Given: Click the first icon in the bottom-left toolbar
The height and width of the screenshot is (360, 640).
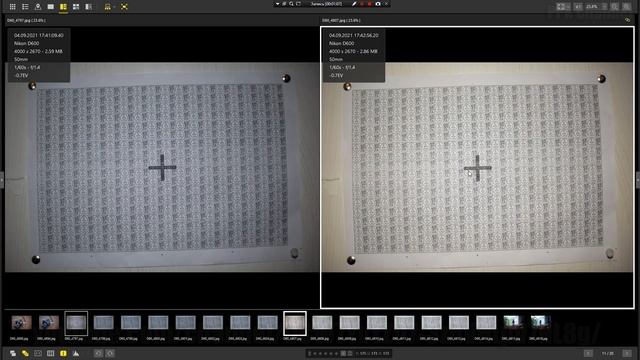Looking at the screenshot, I should point(13,353).
